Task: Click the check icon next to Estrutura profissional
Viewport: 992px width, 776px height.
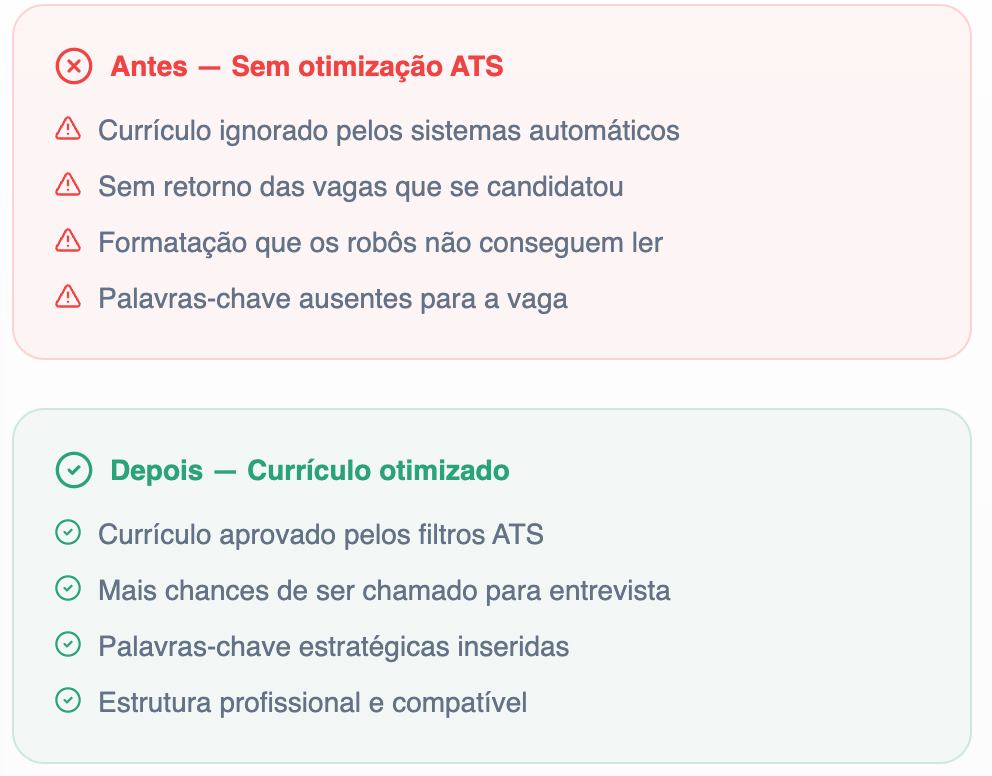Action: (x=67, y=701)
